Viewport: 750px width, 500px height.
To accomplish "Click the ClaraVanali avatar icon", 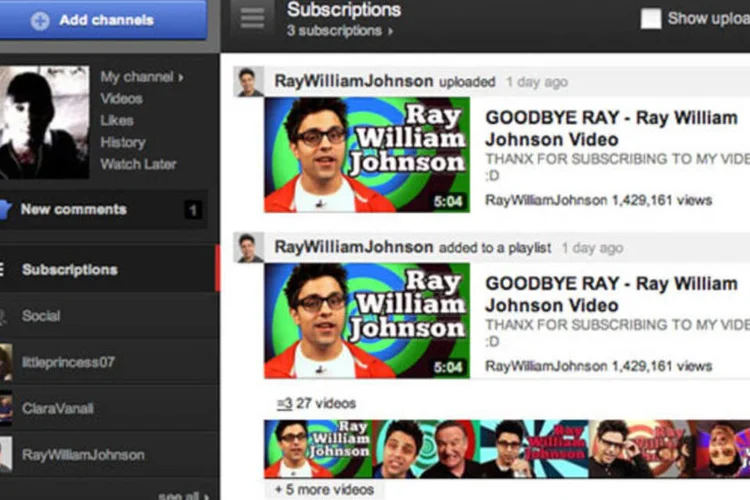I will pyautogui.click(x=6, y=408).
